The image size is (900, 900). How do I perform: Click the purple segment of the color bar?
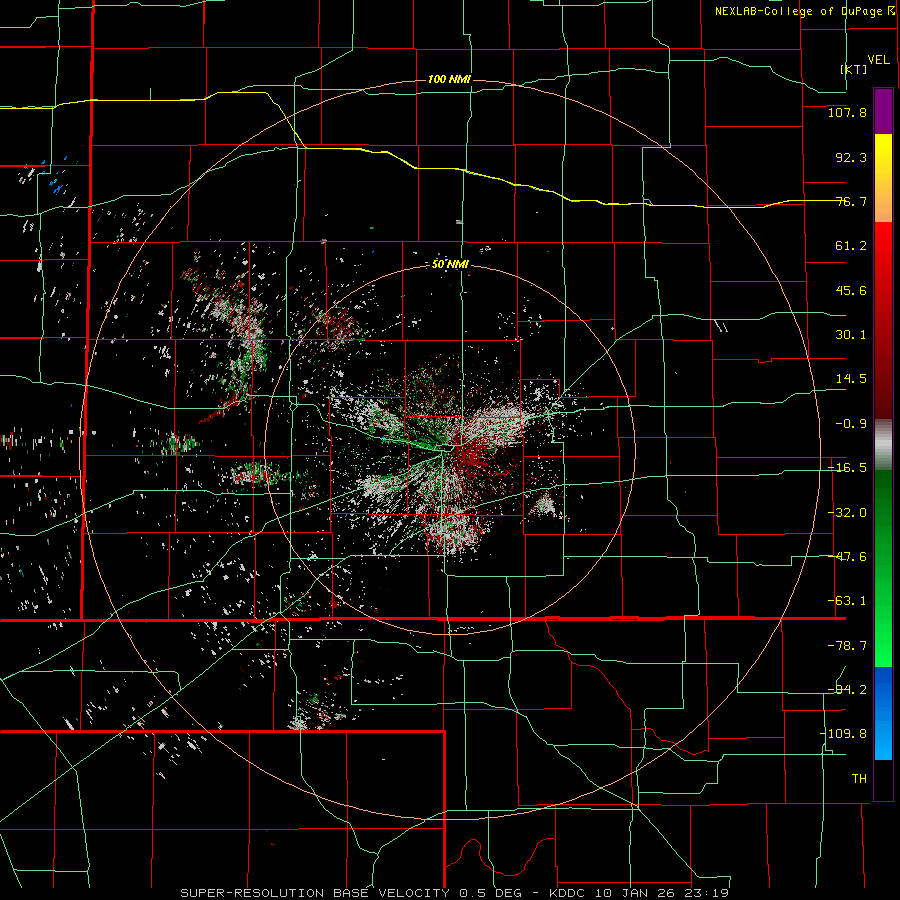[883, 111]
